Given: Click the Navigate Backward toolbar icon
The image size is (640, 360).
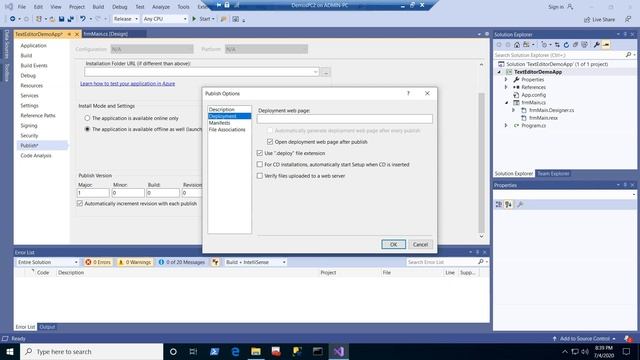Looking at the screenshot, I should (x=12, y=19).
